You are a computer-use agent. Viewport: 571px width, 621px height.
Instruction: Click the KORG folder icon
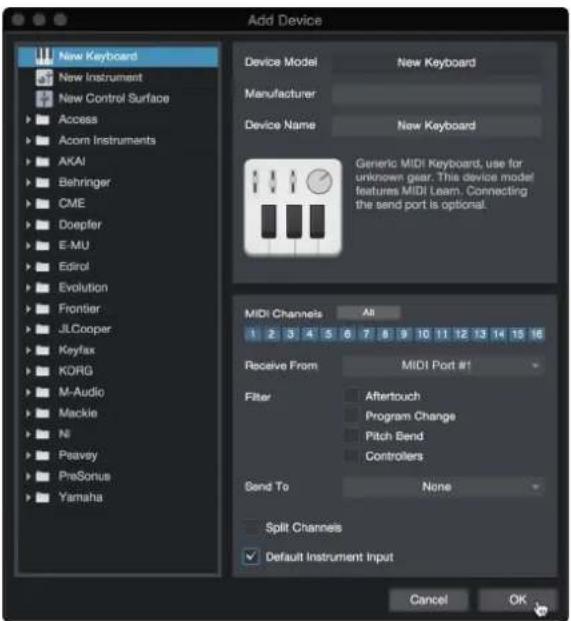tap(42, 371)
